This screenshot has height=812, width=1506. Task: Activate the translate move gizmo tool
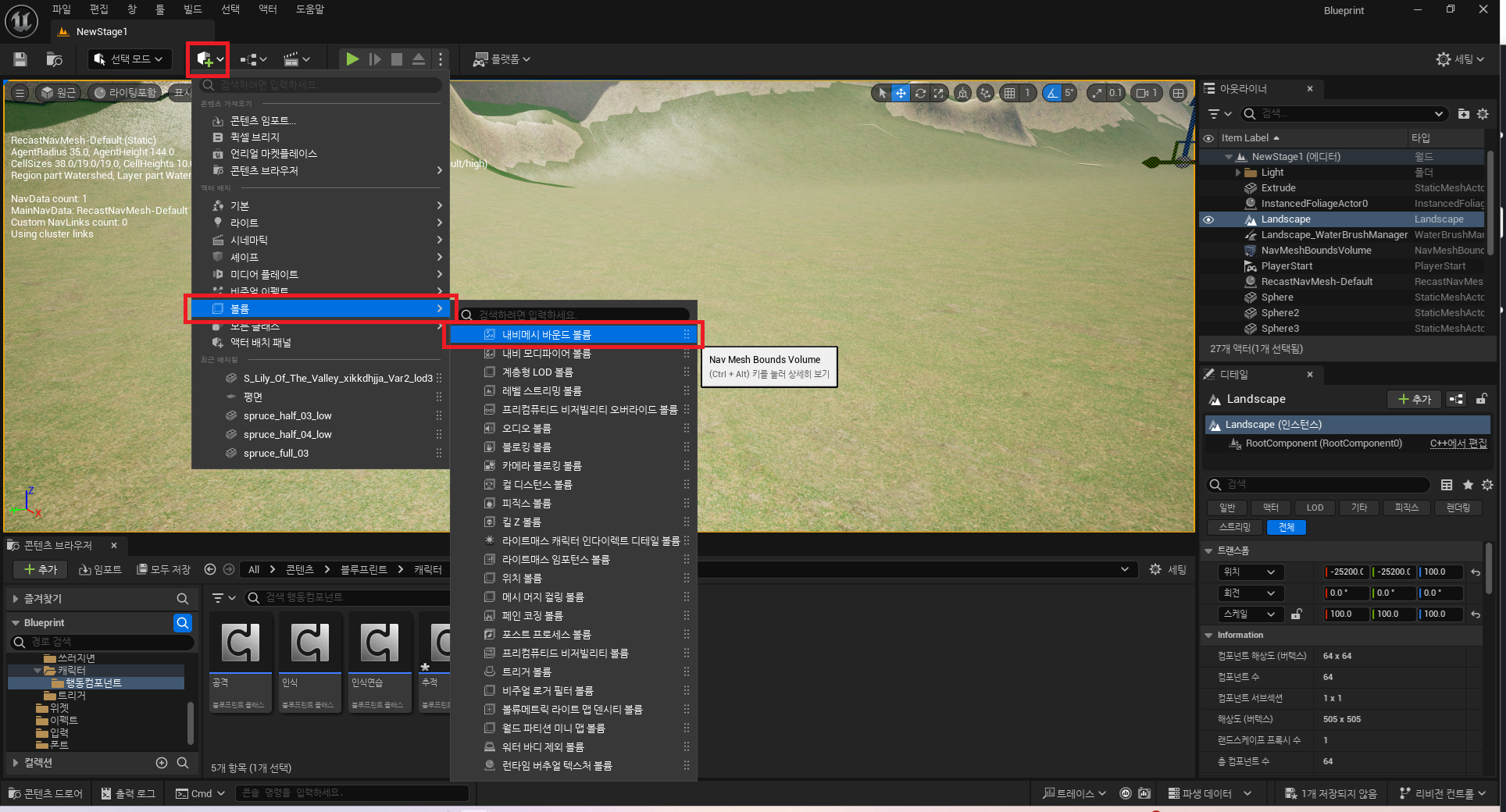coord(901,93)
